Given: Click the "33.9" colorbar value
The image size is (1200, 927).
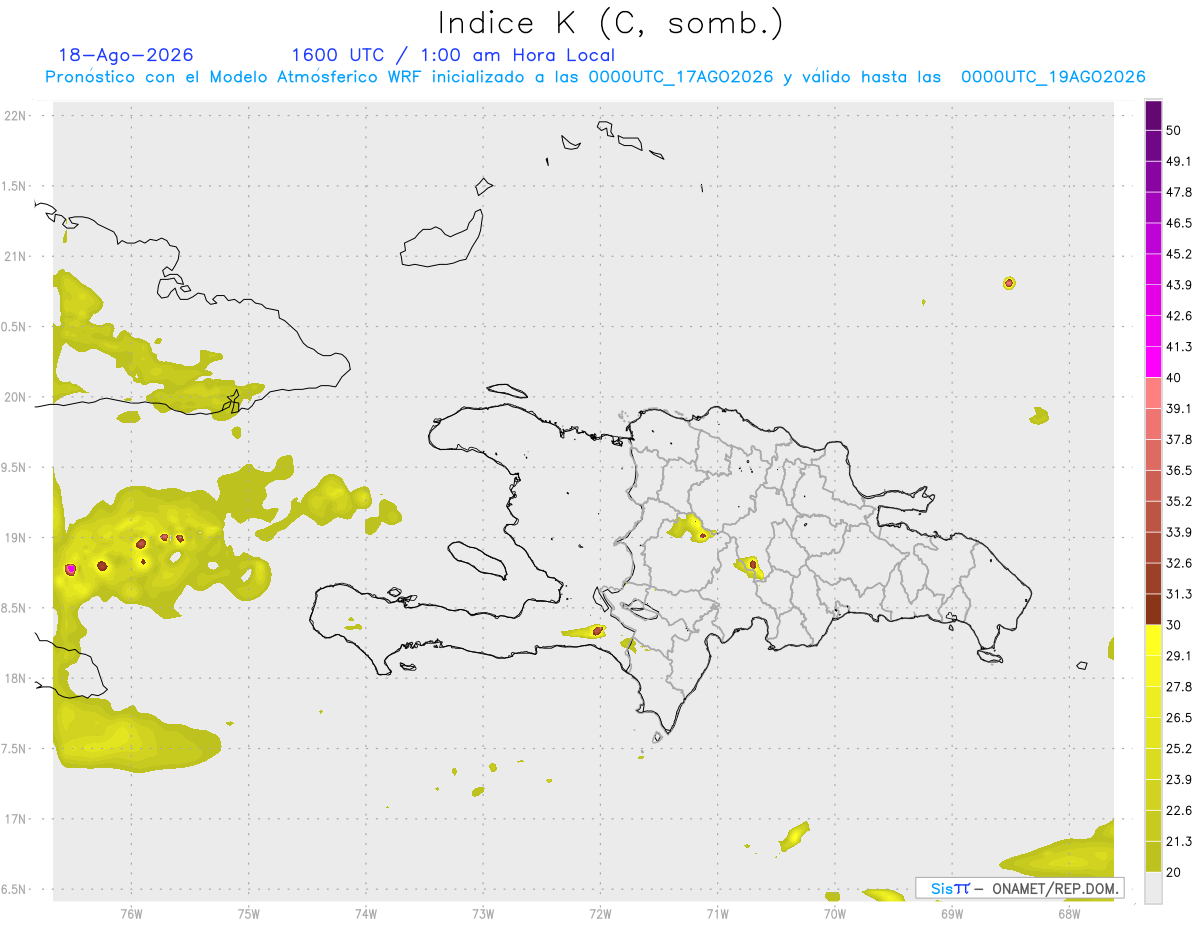Looking at the screenshot, I should click(x=1179, y=532).
